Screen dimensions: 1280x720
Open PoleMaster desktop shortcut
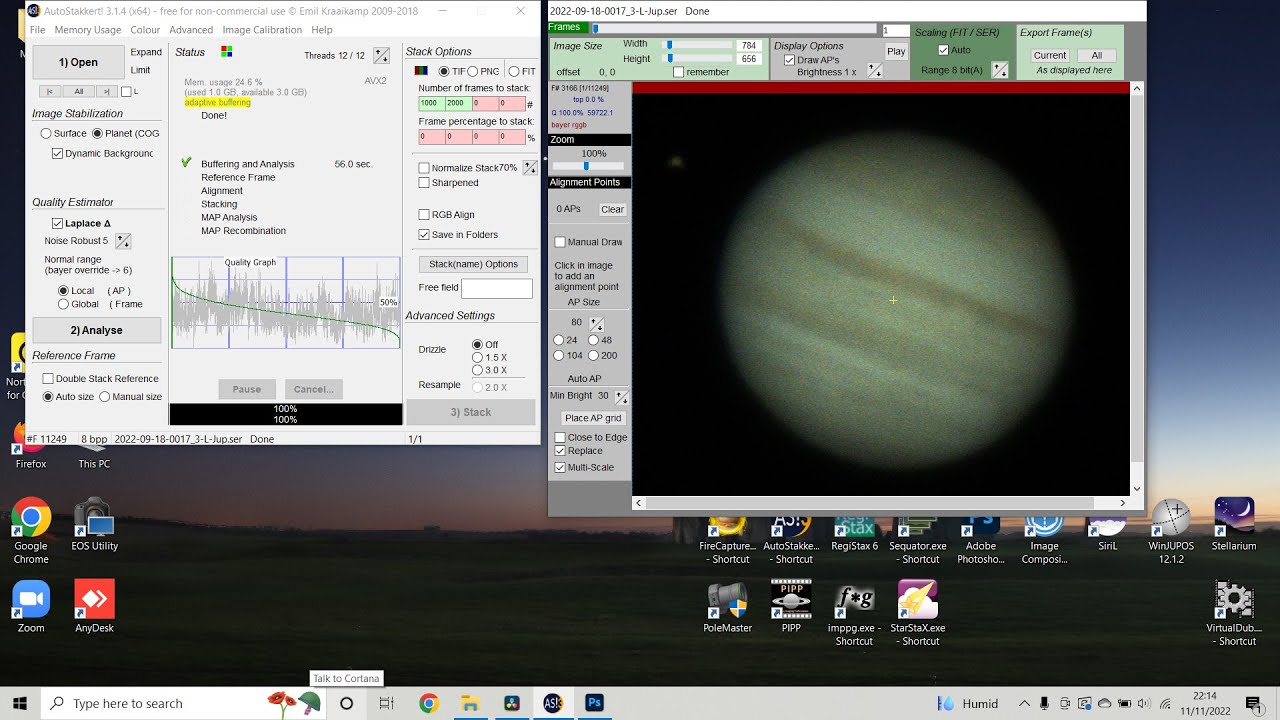(x=727, y=607)
